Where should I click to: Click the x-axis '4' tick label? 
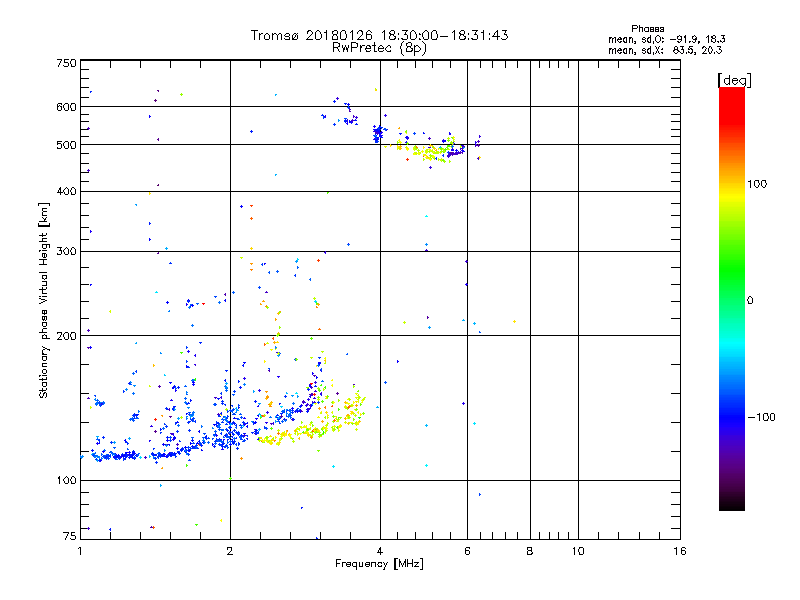380,551
